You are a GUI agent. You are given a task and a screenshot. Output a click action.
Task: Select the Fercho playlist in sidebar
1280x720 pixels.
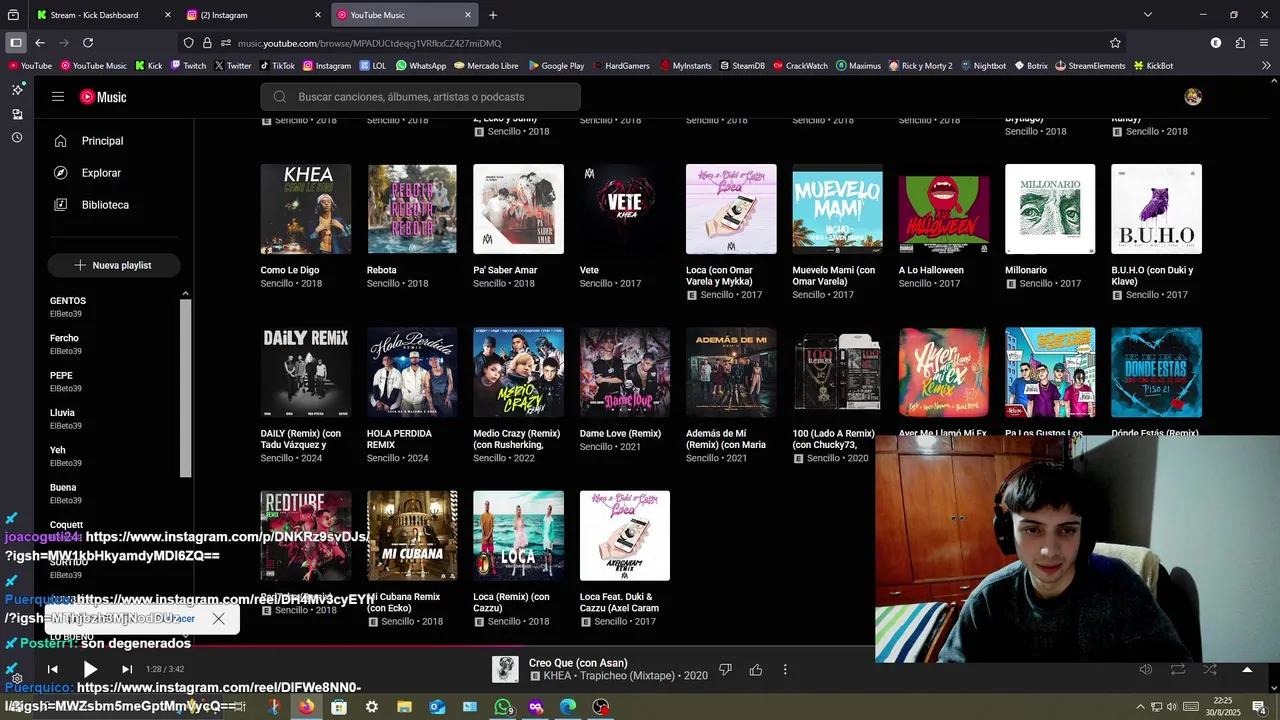coord(64,338)
